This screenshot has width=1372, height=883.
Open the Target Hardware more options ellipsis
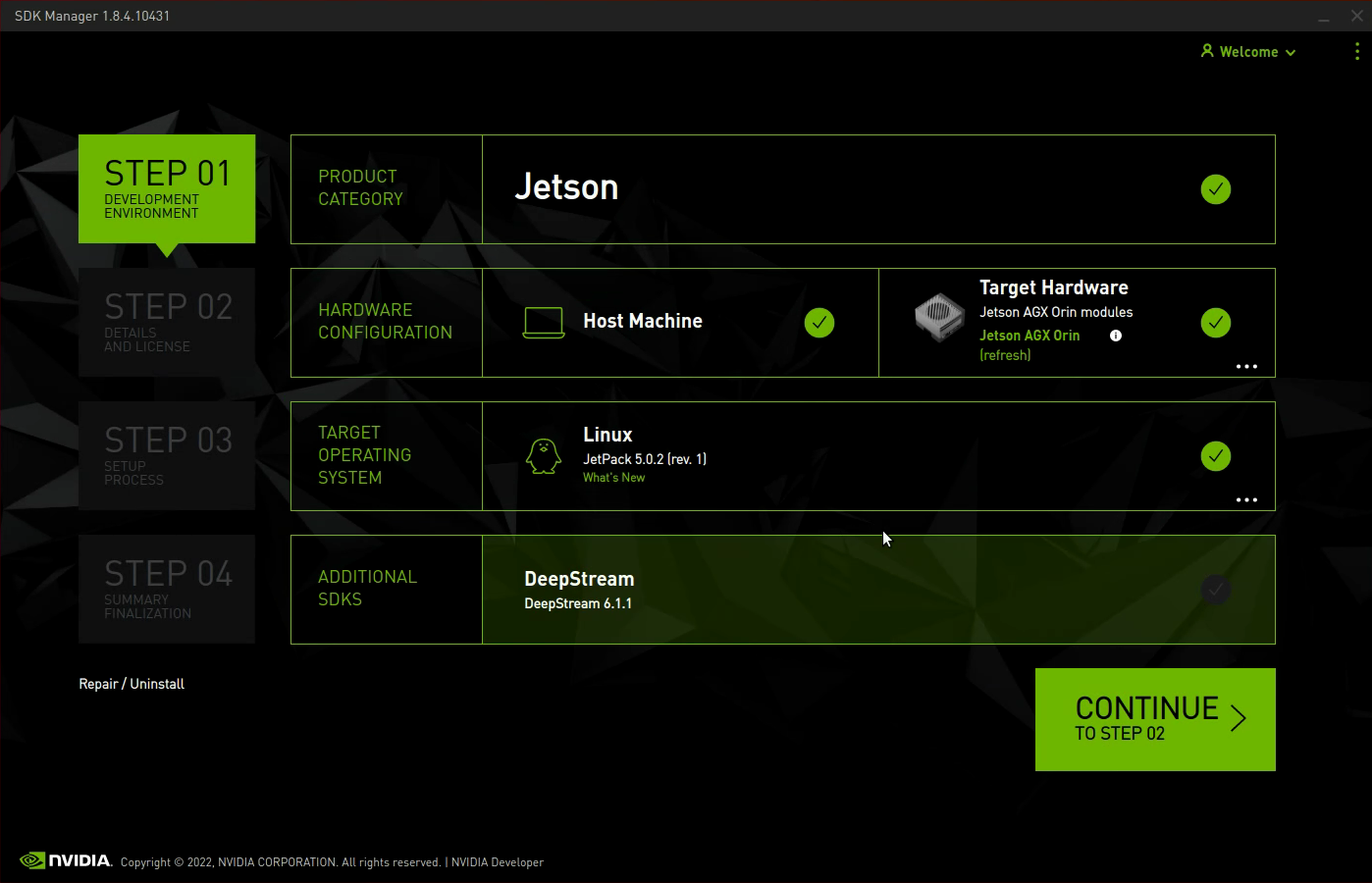1246,366
